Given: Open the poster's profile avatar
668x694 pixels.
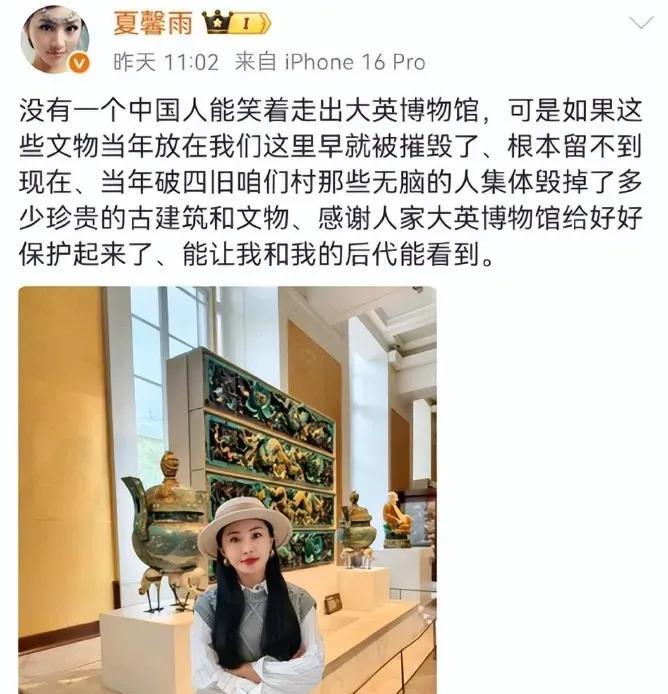Looking at the screenshot, I should (x=55, y=39).
